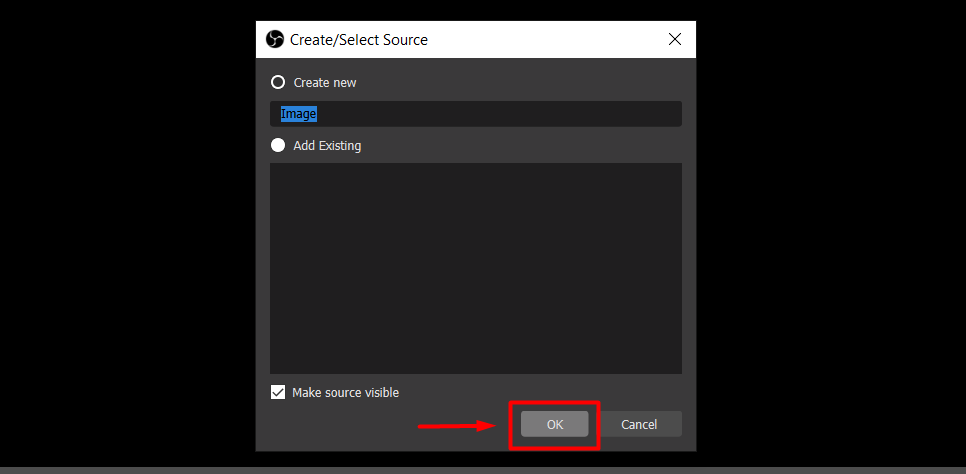The width and height of the screenshot is (966, 474).
Task: Click the gray bar below the dialog
Action: [x=483, y=470]
